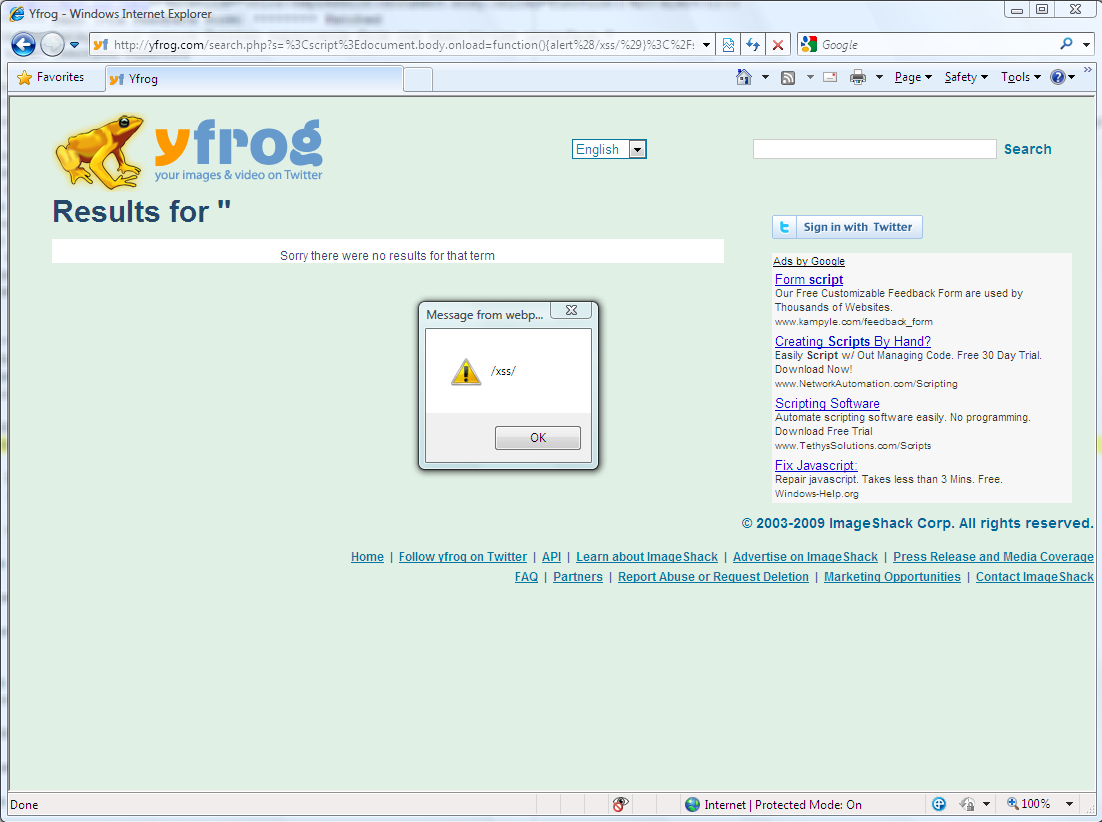Open Report Abuse or Request Deletion link

point(713,577)
